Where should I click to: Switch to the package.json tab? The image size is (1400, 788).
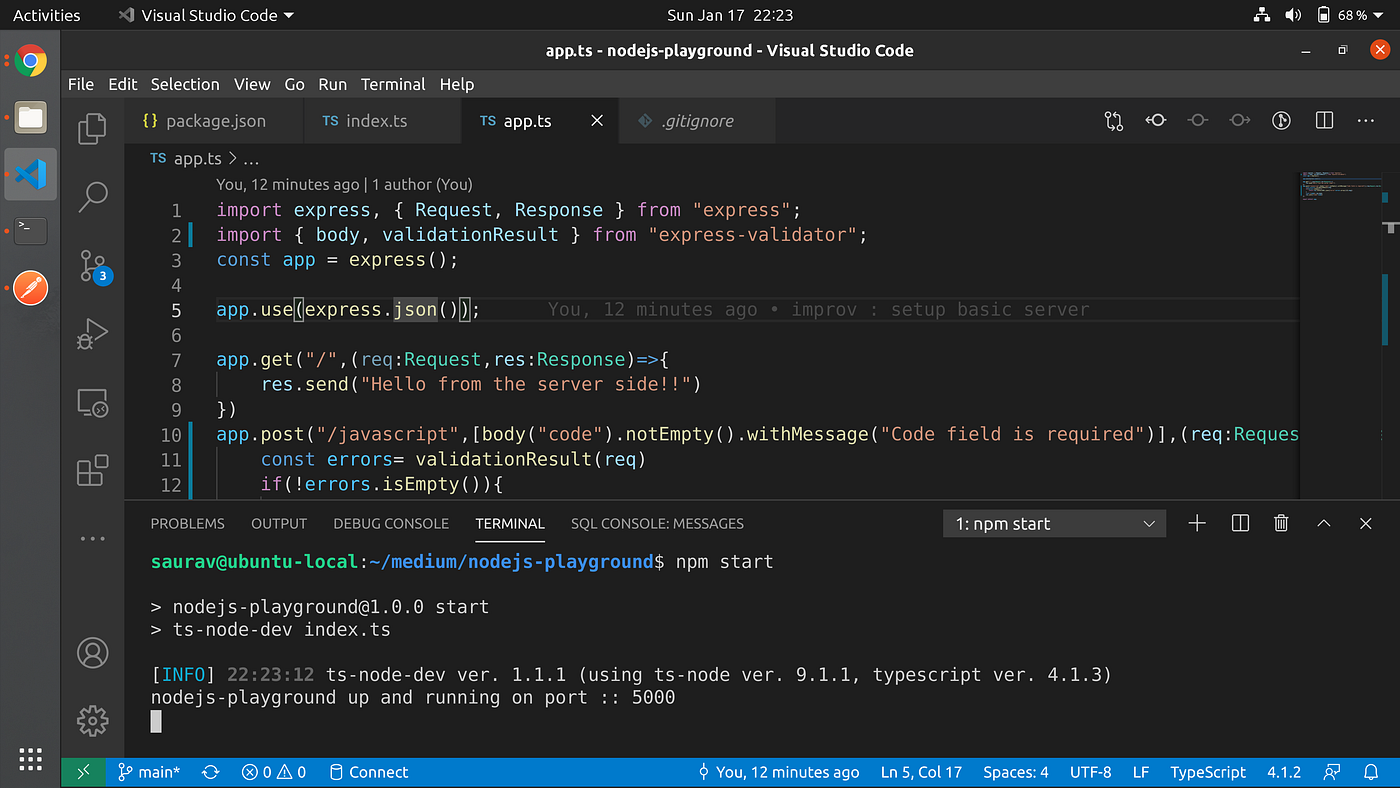coord(215,121)
